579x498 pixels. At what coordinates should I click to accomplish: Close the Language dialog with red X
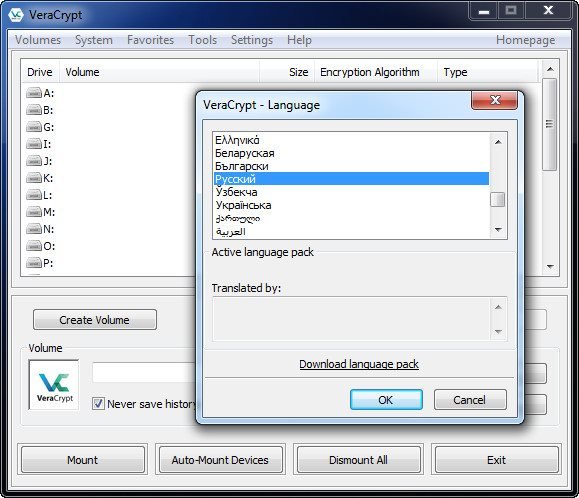click(x=494, y=100)
